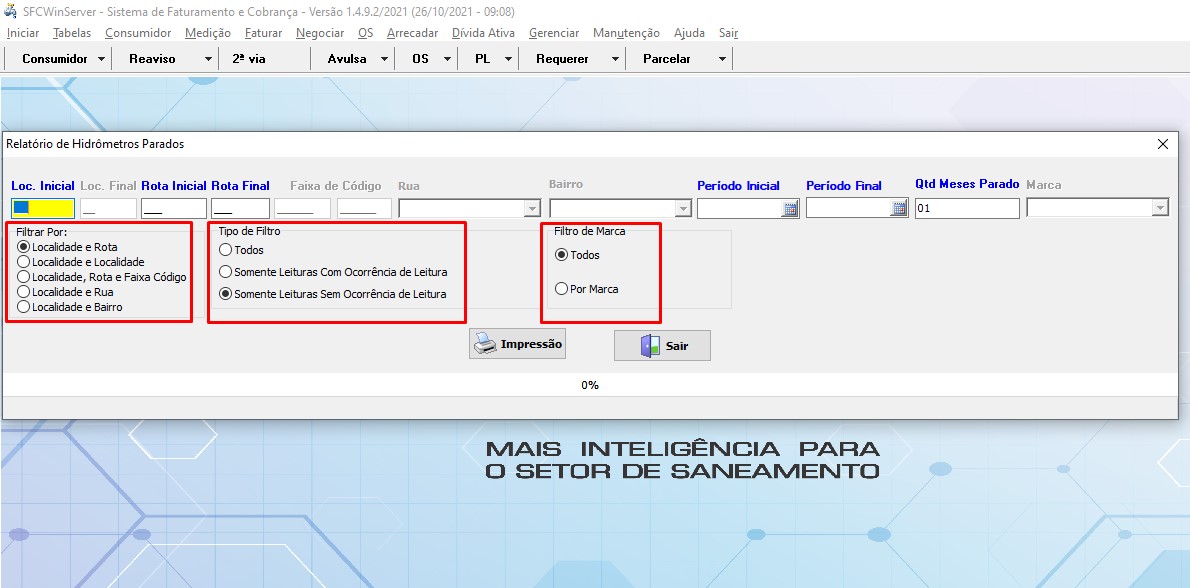Close the Relatório de Hidrômetros Parados dialog
Viewport: 1190px width, 588px height.
coord(1162,144)
